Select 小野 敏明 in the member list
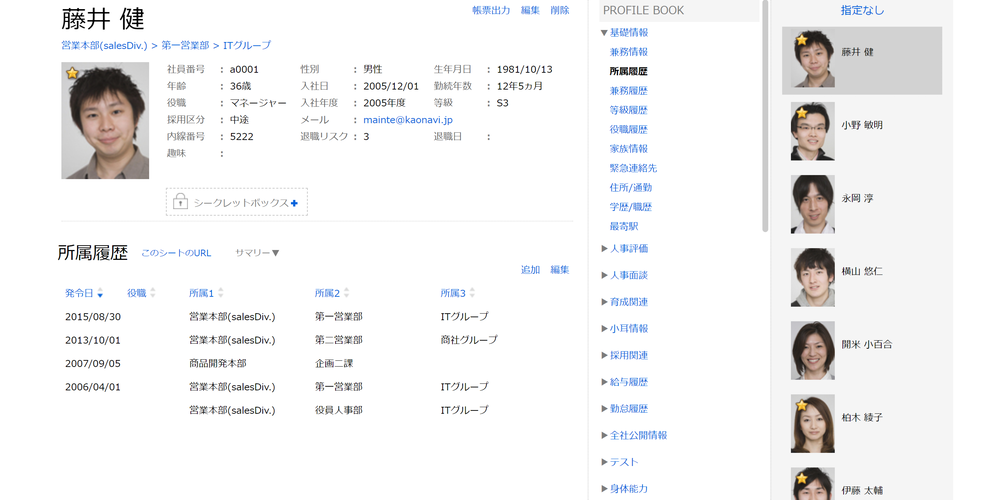 pyautogui.click(x=862, y=131)
